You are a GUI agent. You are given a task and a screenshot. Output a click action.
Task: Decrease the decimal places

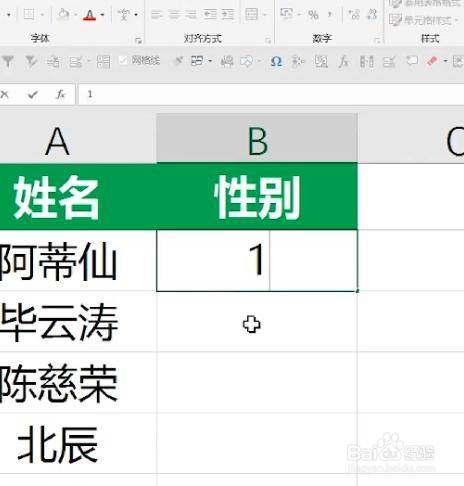371,14
